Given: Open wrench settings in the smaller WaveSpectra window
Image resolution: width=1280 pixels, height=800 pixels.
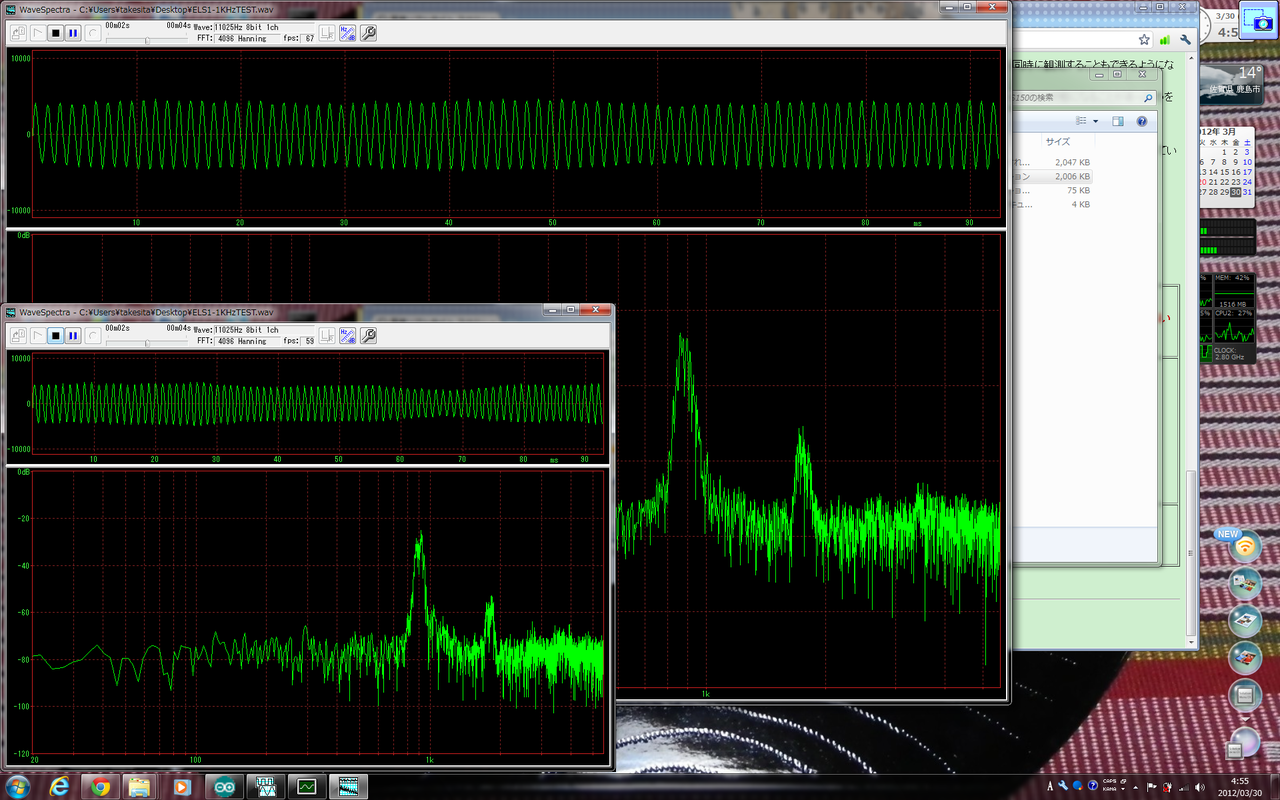Looking at the screenshot, I should (x=368, y=336).
